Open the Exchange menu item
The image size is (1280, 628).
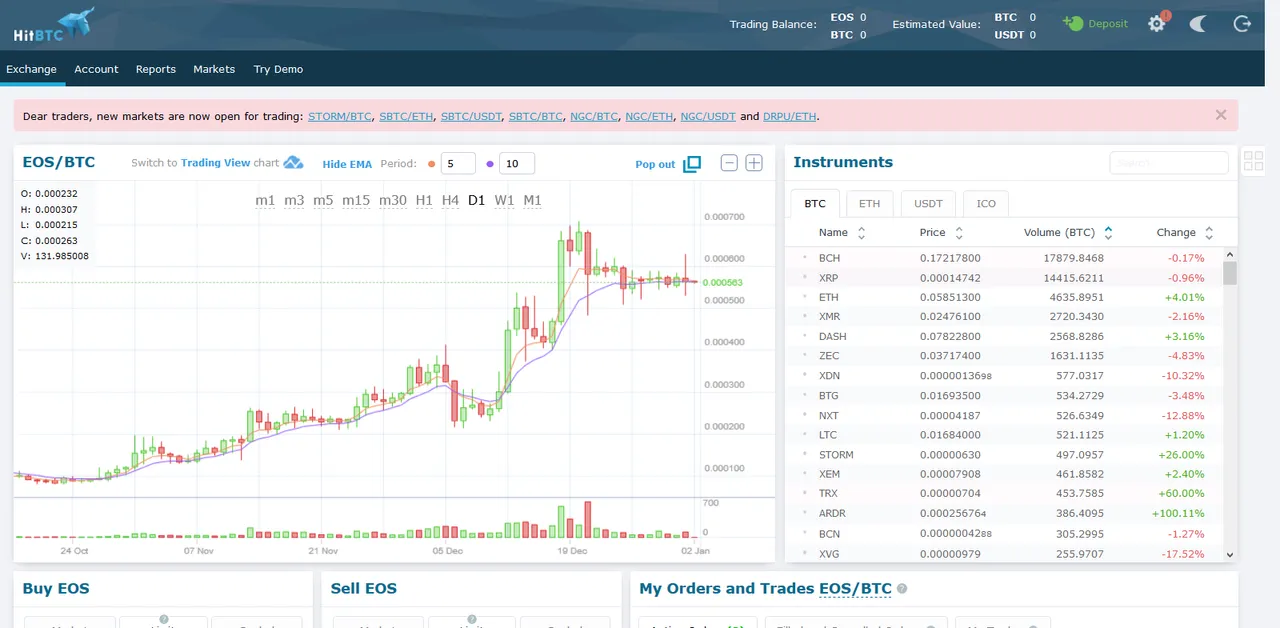coord(31,69)
